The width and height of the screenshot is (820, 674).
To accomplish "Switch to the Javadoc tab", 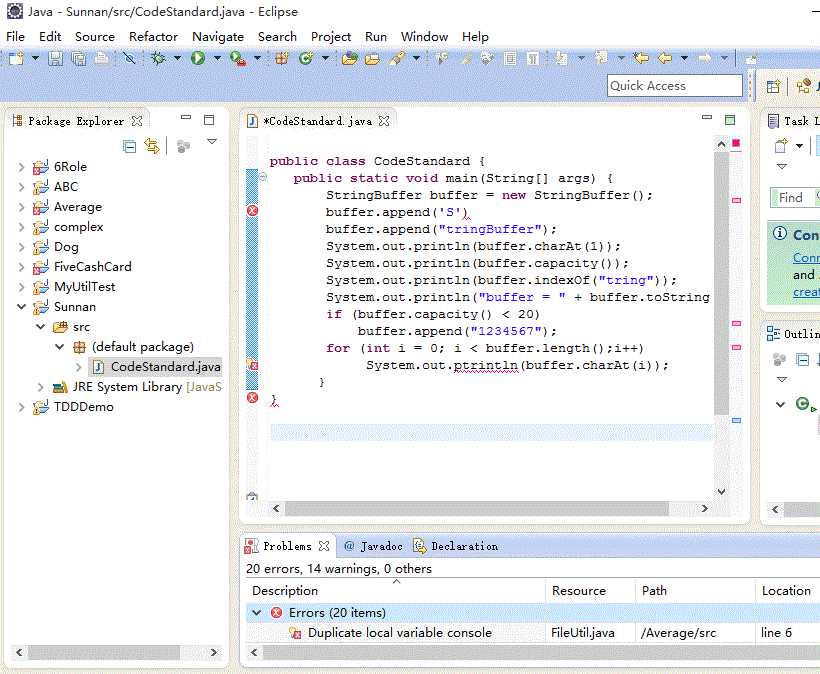I will point(374,546).
